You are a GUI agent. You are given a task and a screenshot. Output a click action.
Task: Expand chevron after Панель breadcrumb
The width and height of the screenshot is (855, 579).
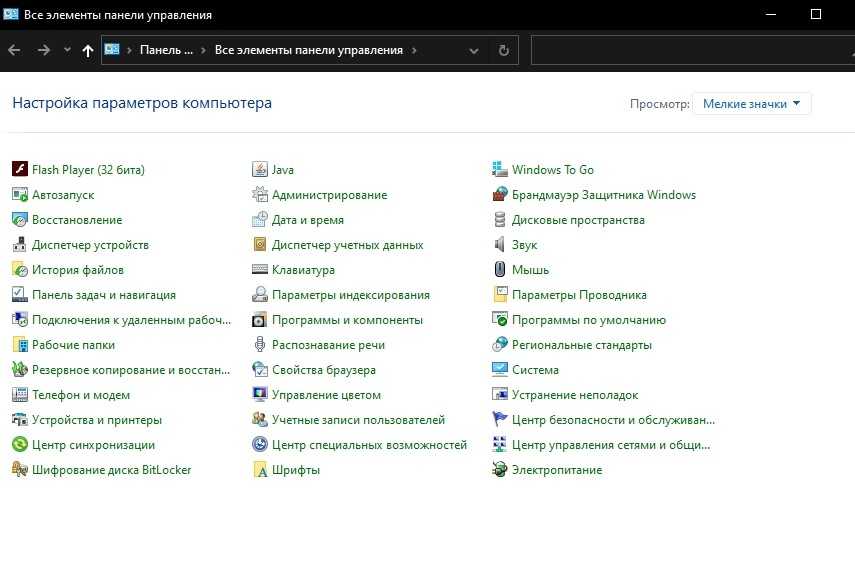203,50
